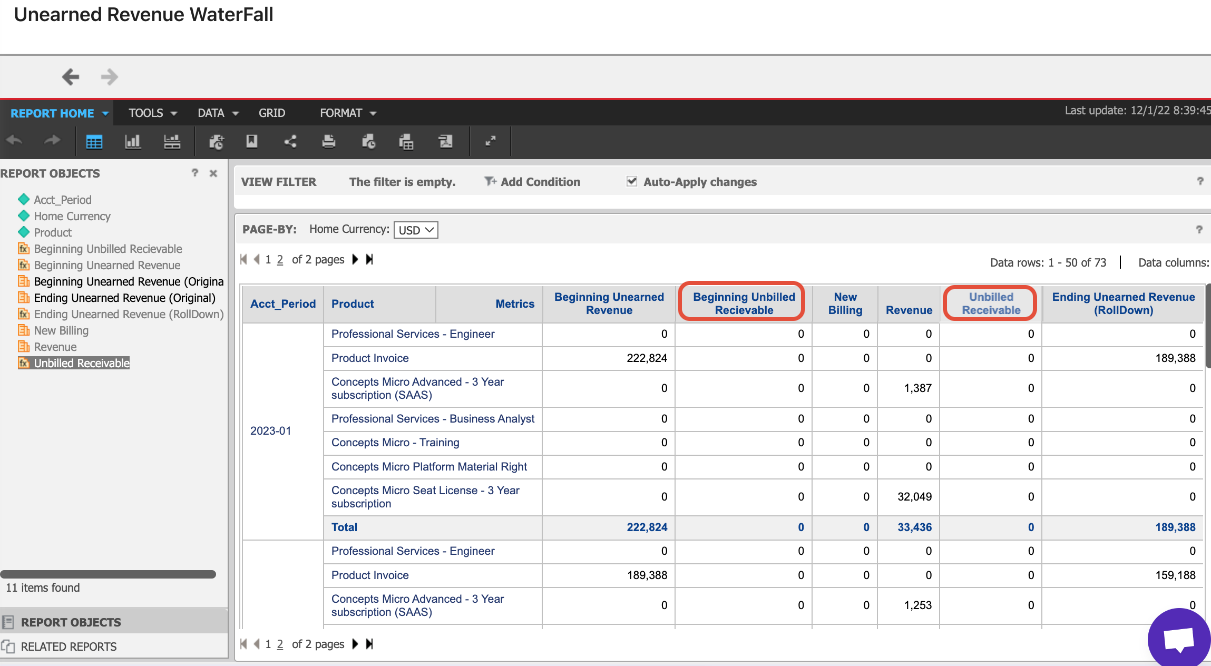Click the 32,049 revenue value
This screenshot has height=666, width=1211.
coord(915,497)
